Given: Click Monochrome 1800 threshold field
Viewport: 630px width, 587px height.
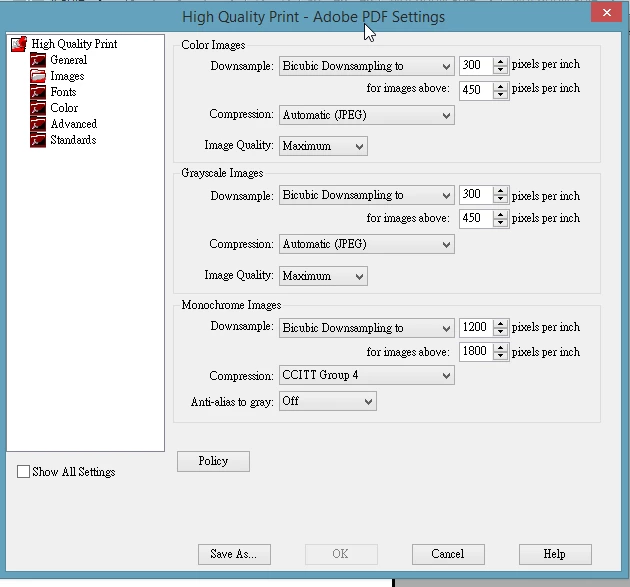Looking at the screenshot, I should pyautogui.click(x=476, y=352).
